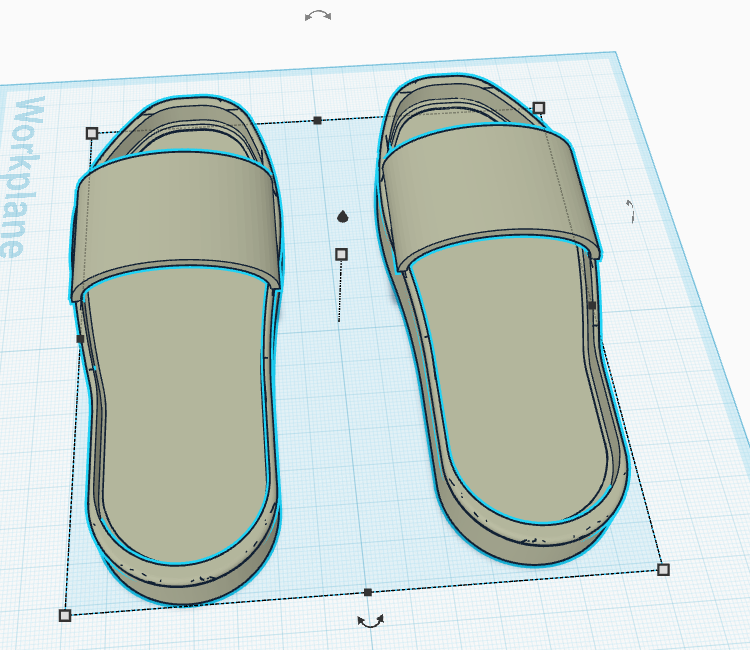
Task: Select the bottom-right corner resize handle
Action: coord(663,570)
